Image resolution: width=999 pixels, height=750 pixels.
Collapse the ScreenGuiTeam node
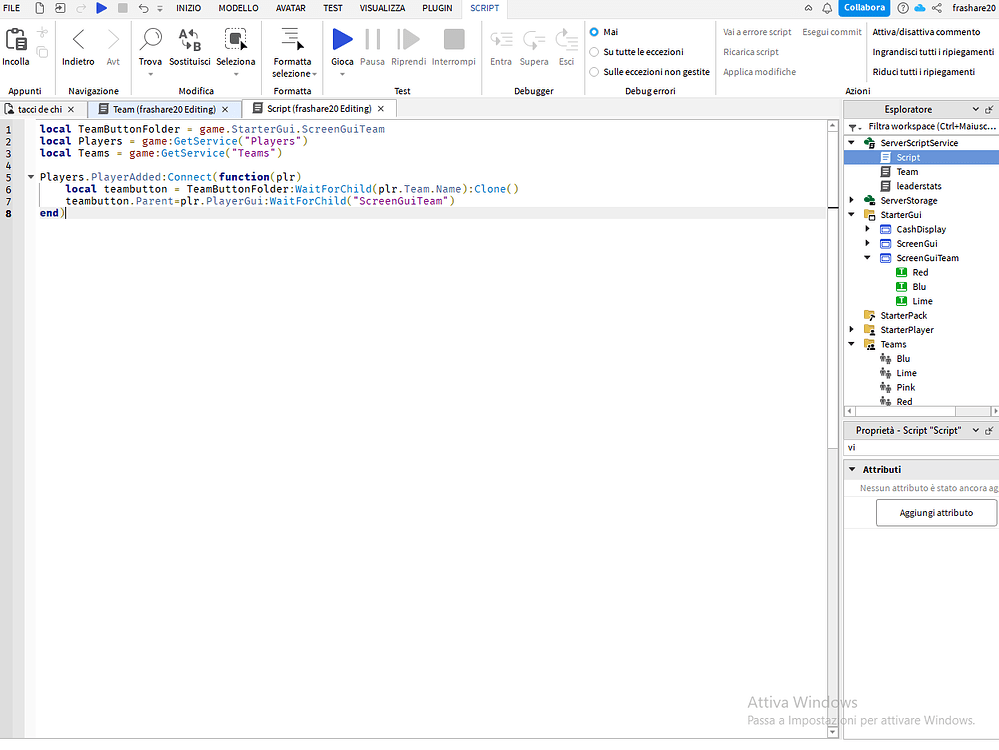pyautogui.click(x=867, y=257)
